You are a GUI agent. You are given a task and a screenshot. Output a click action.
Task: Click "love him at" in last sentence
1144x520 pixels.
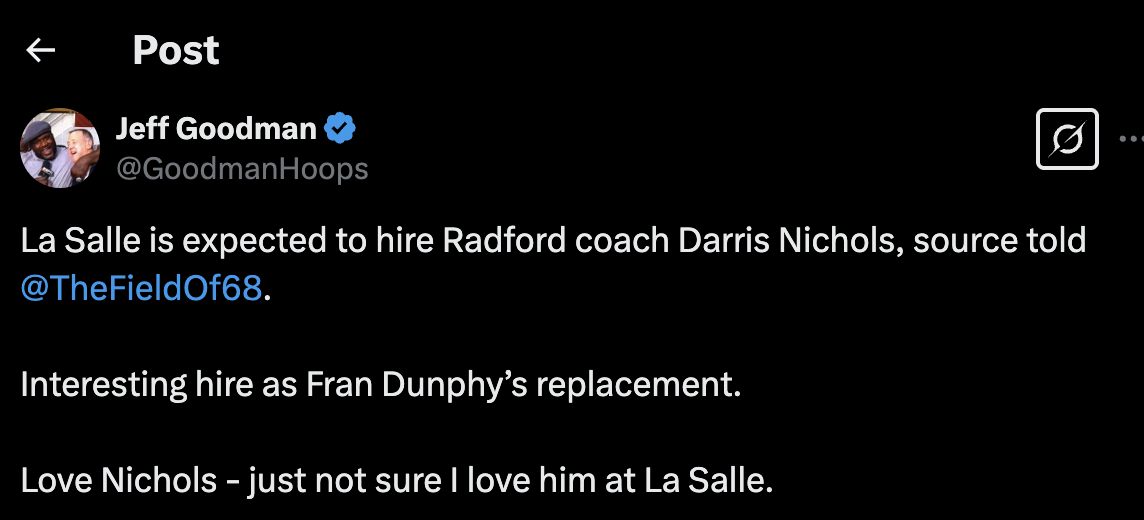pyautogui.click(x=537, y=481)
